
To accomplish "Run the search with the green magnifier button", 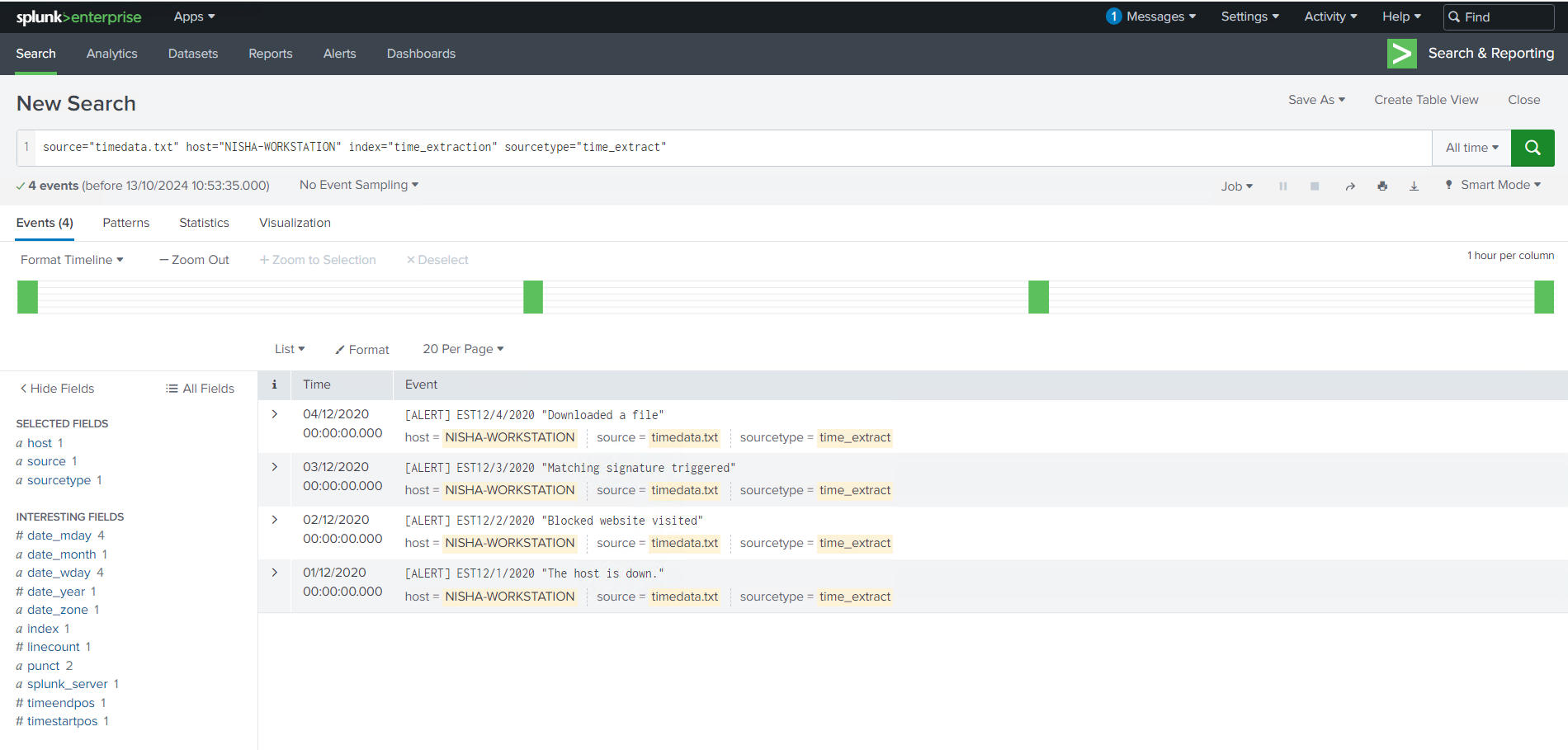I will 1532,148.
